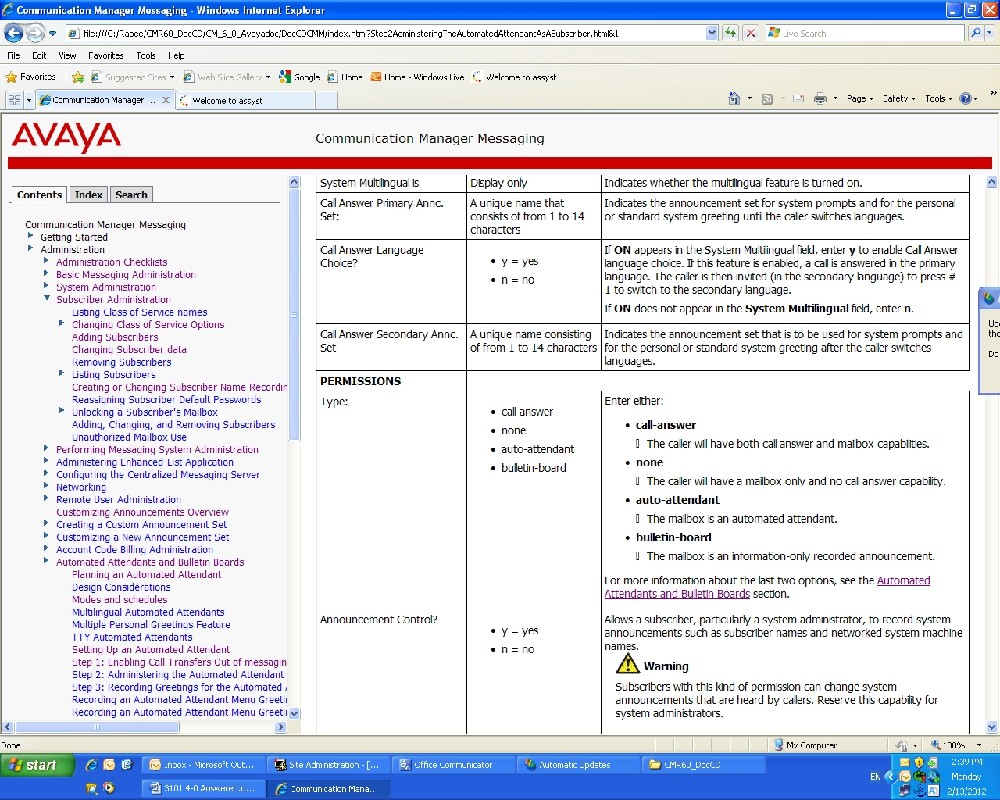Click the Windows Start button
The width and height of the screenshot is (1000, 800).
[x=38, y=765]
